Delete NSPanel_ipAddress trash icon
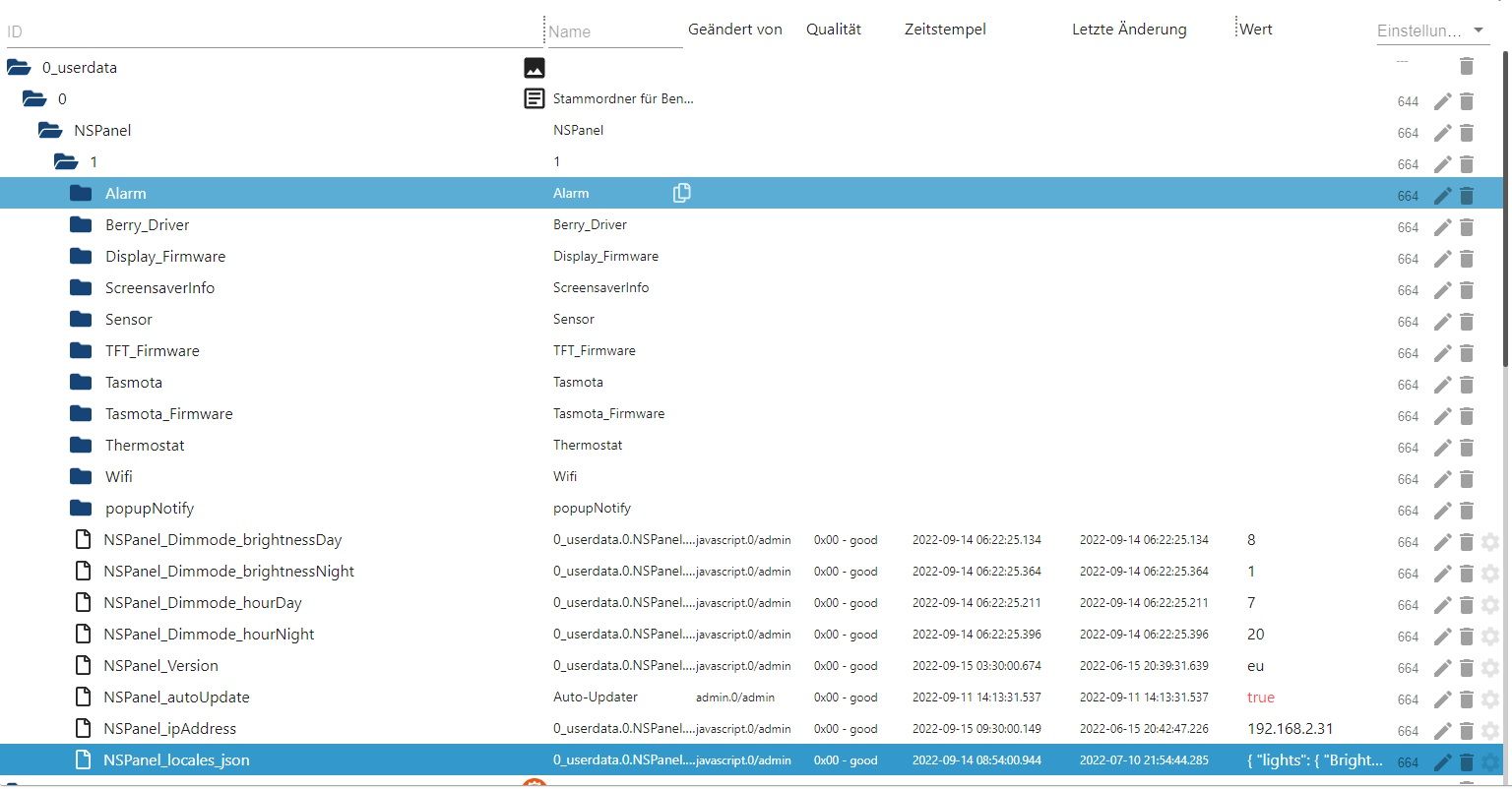The width and height of the screenshot is (1512, 789). [1467, 731]
